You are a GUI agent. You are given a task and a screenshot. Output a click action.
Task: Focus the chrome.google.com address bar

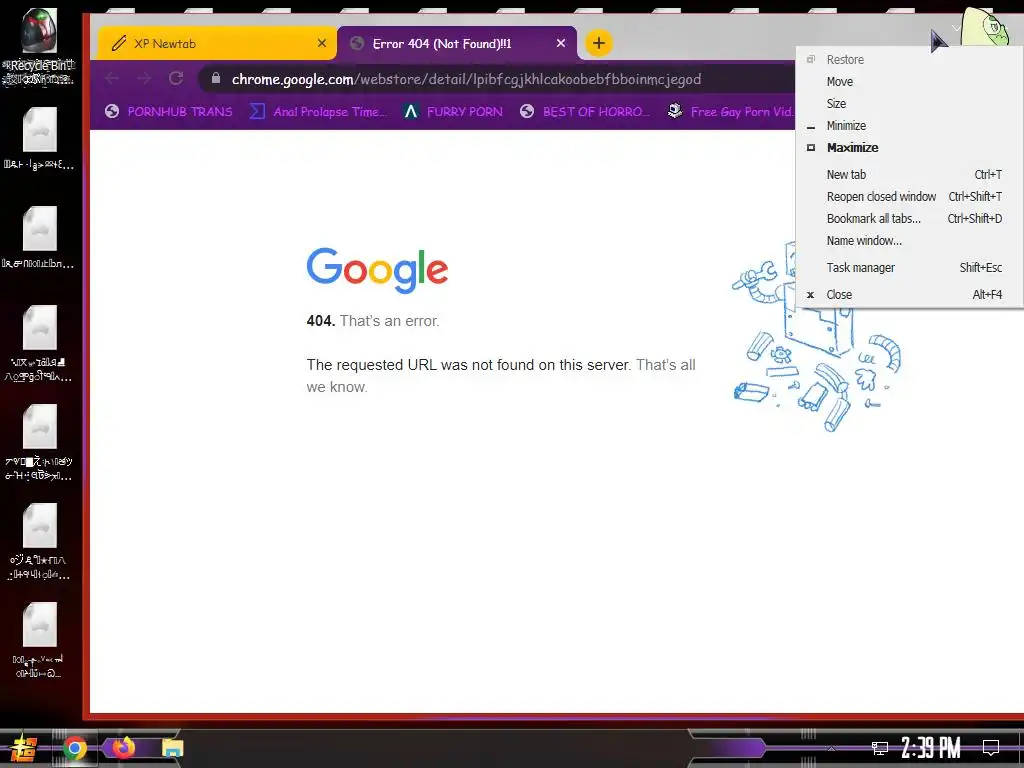pyautogui.click(x=496, y=79)
